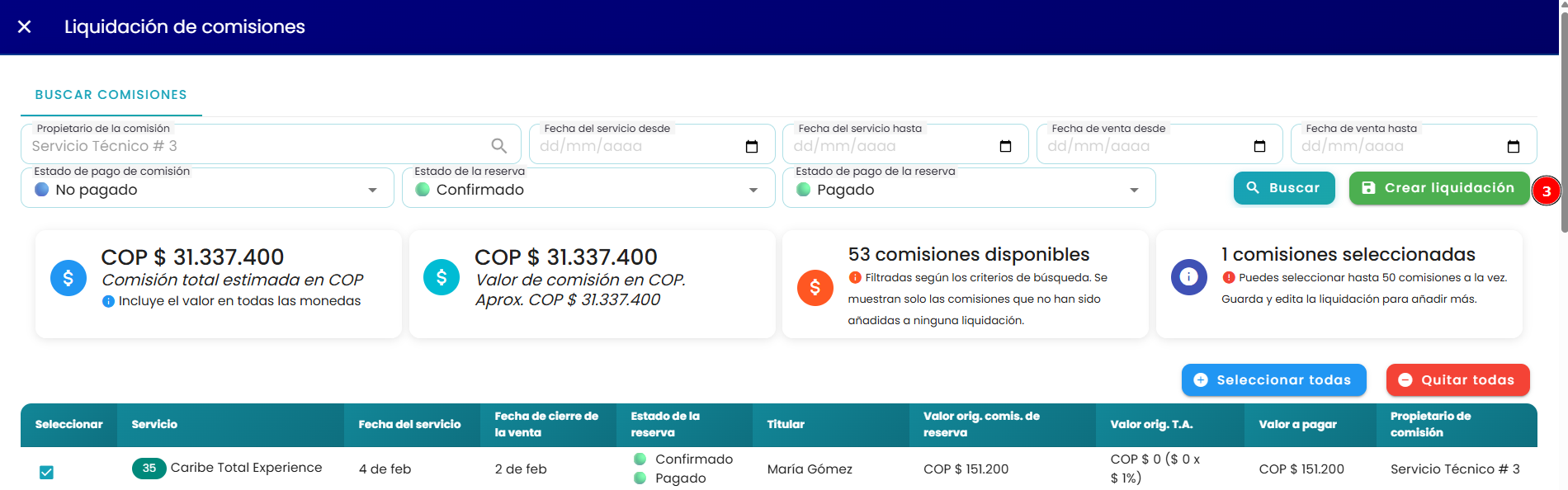Click warning icon beside Filtradas según los criterios

point(855,278)
